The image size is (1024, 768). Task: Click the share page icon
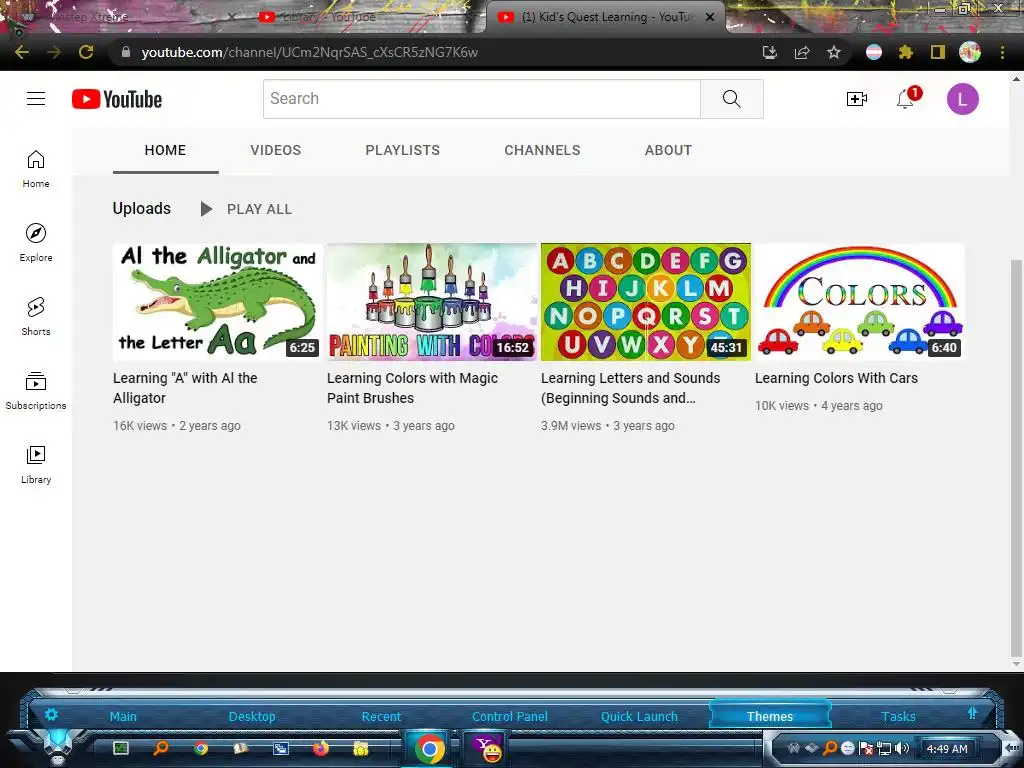[802, 52]
